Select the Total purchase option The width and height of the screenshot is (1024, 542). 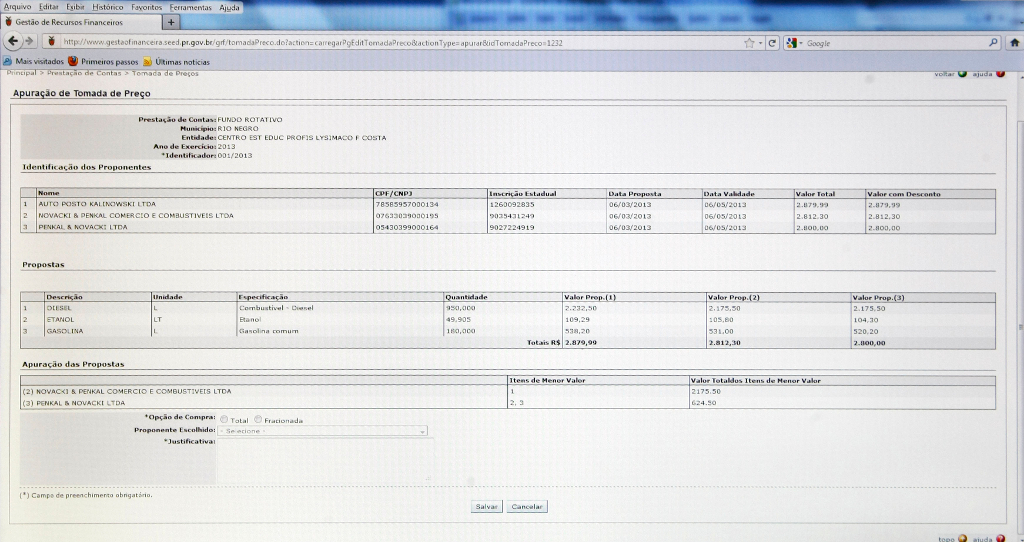[224, 419]
